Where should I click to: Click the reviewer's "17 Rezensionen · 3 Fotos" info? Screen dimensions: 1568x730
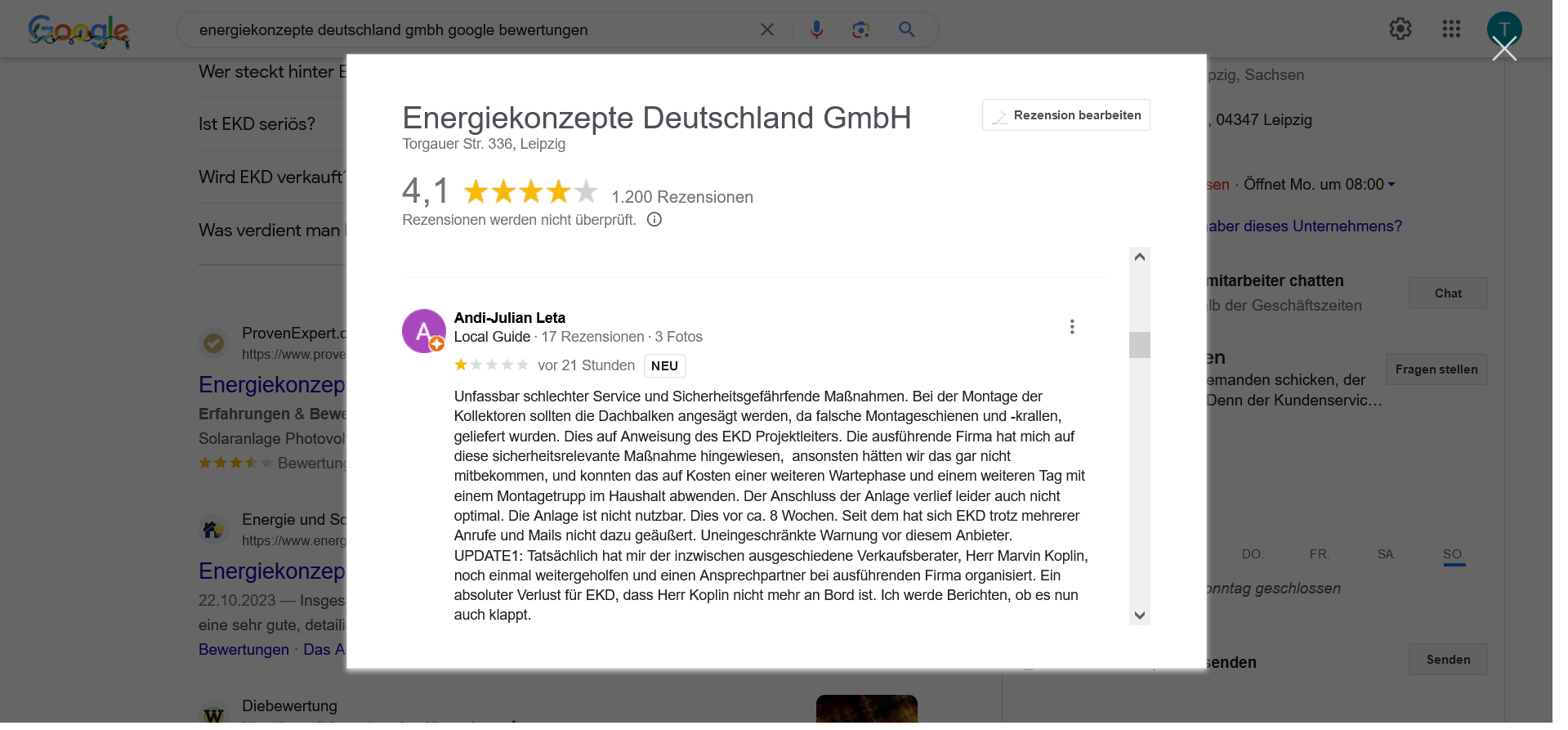click(x=622, y=337)
